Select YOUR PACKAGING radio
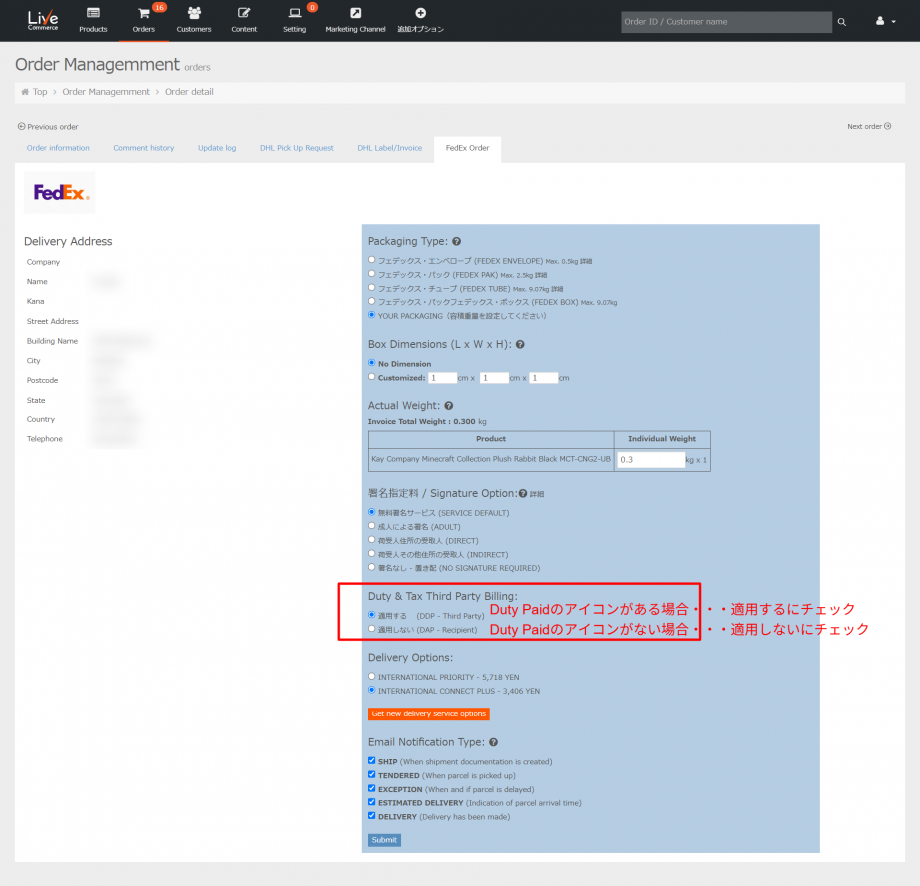 click(x=371, y=315)
